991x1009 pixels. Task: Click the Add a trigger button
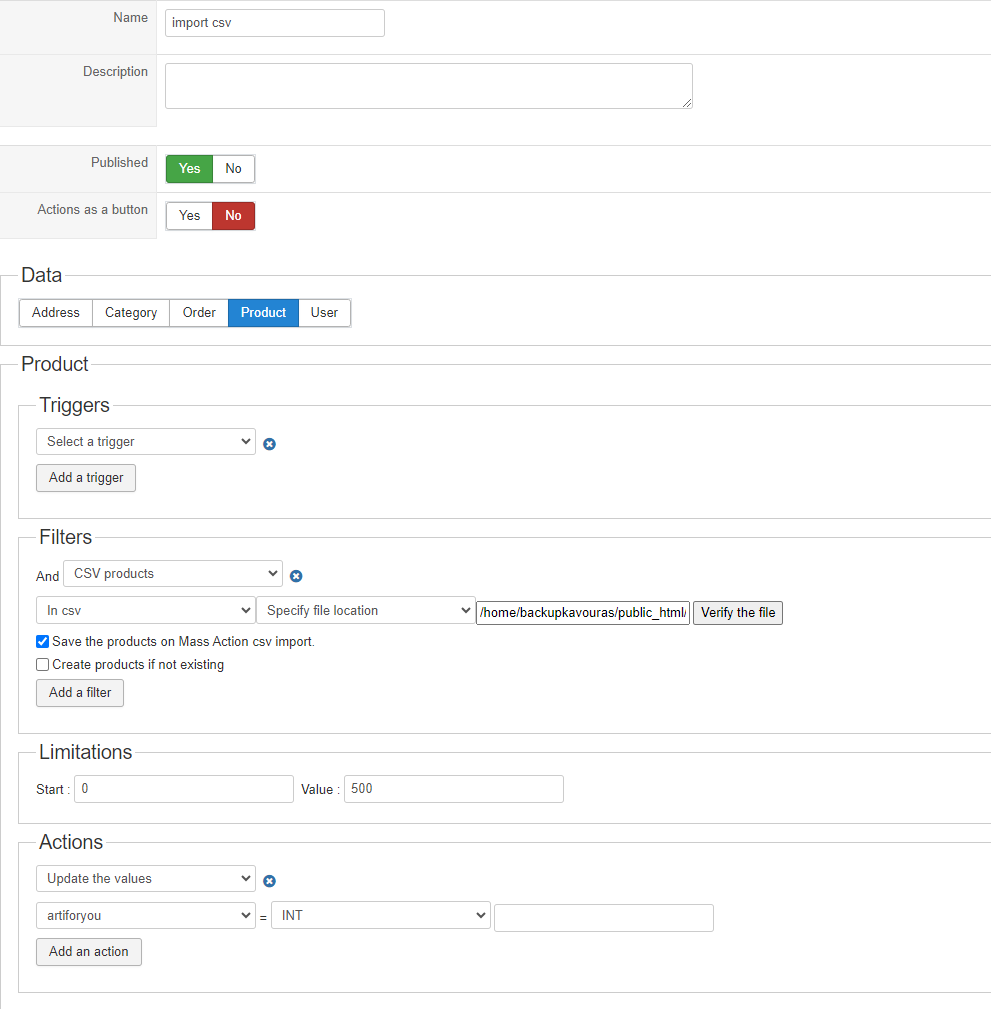coord(86,478)
